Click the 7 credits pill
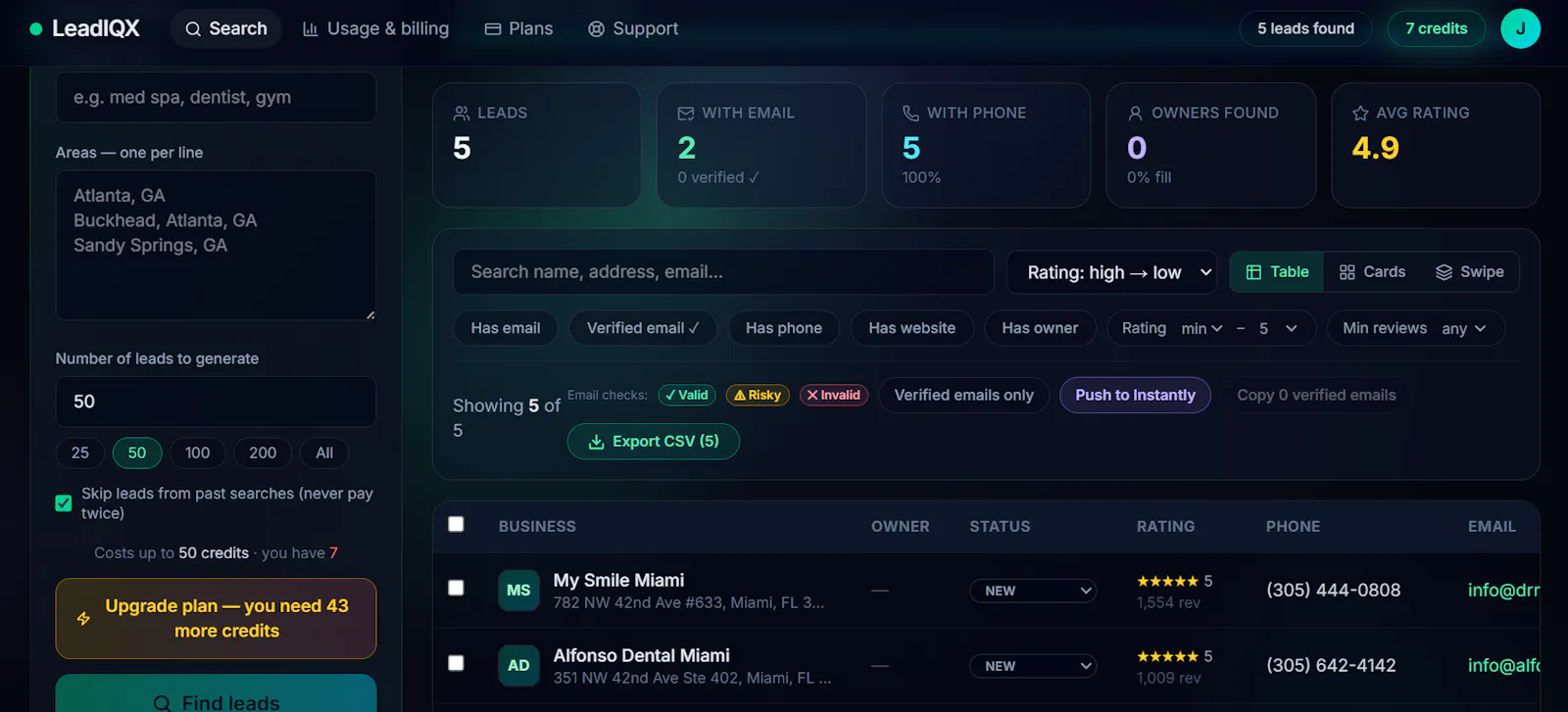 (1436, 28)
